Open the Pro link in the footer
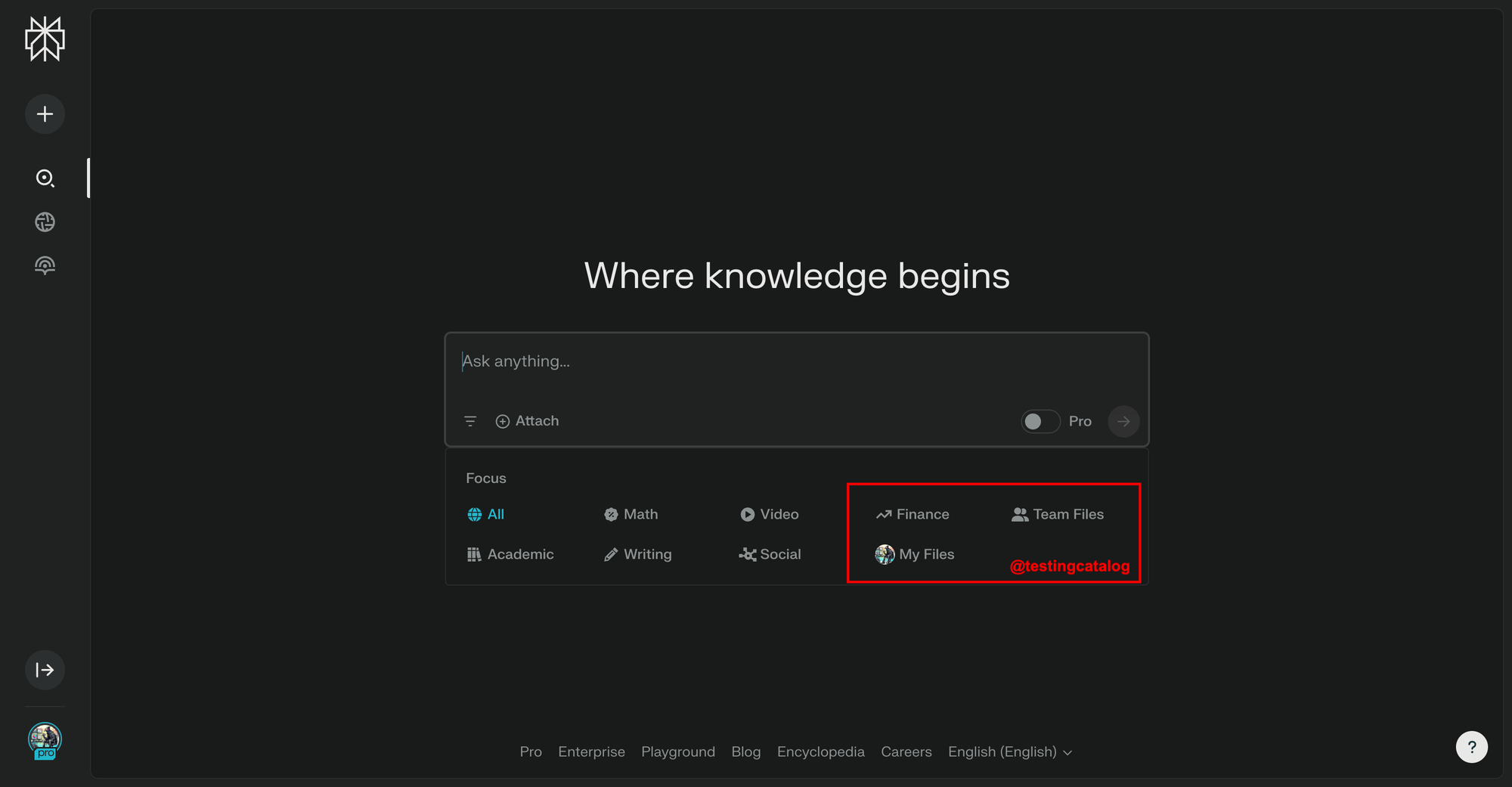The image size is (1512, 787). [531, 751]
